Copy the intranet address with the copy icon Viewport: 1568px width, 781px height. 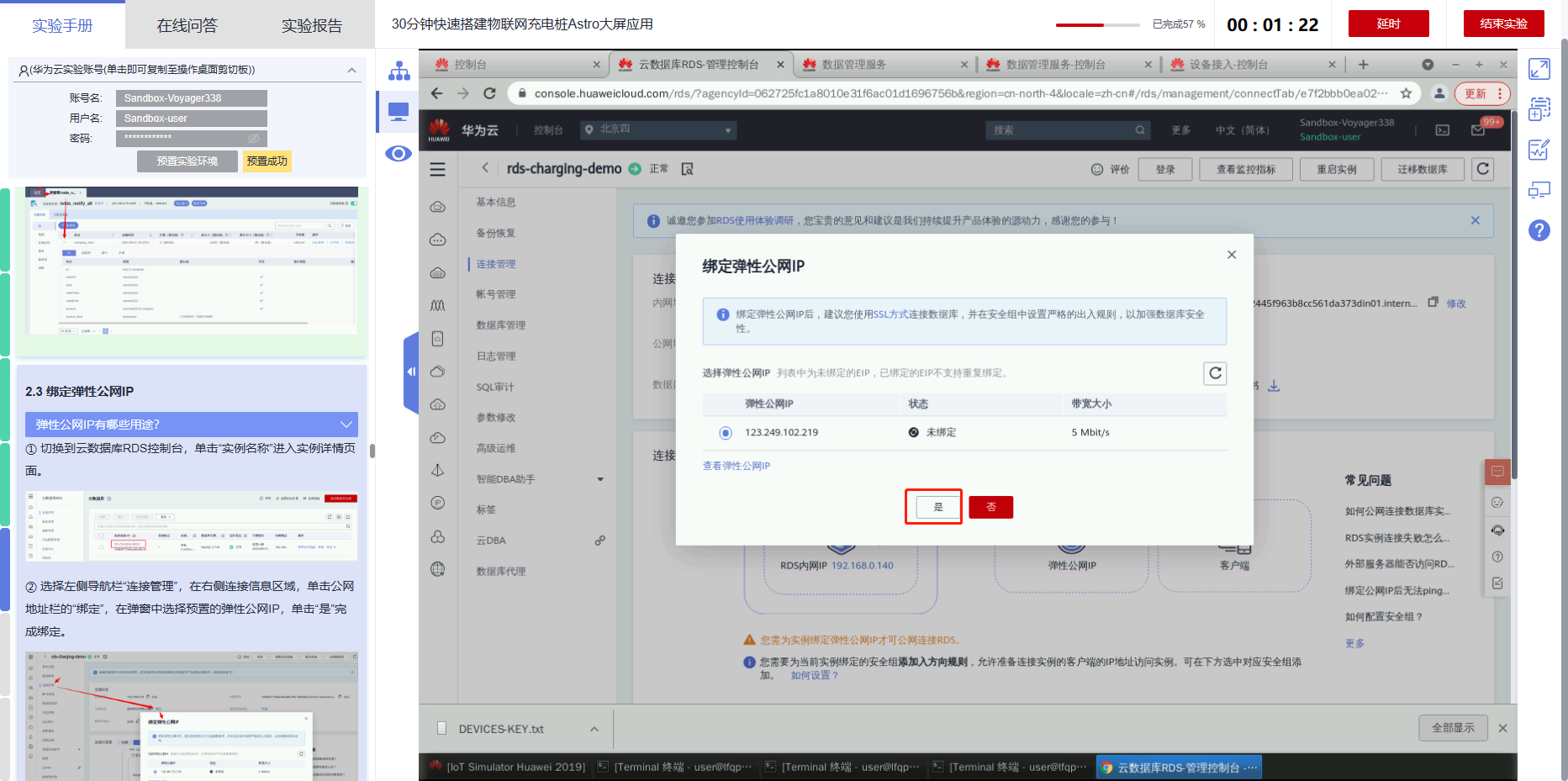[1433, 302]
